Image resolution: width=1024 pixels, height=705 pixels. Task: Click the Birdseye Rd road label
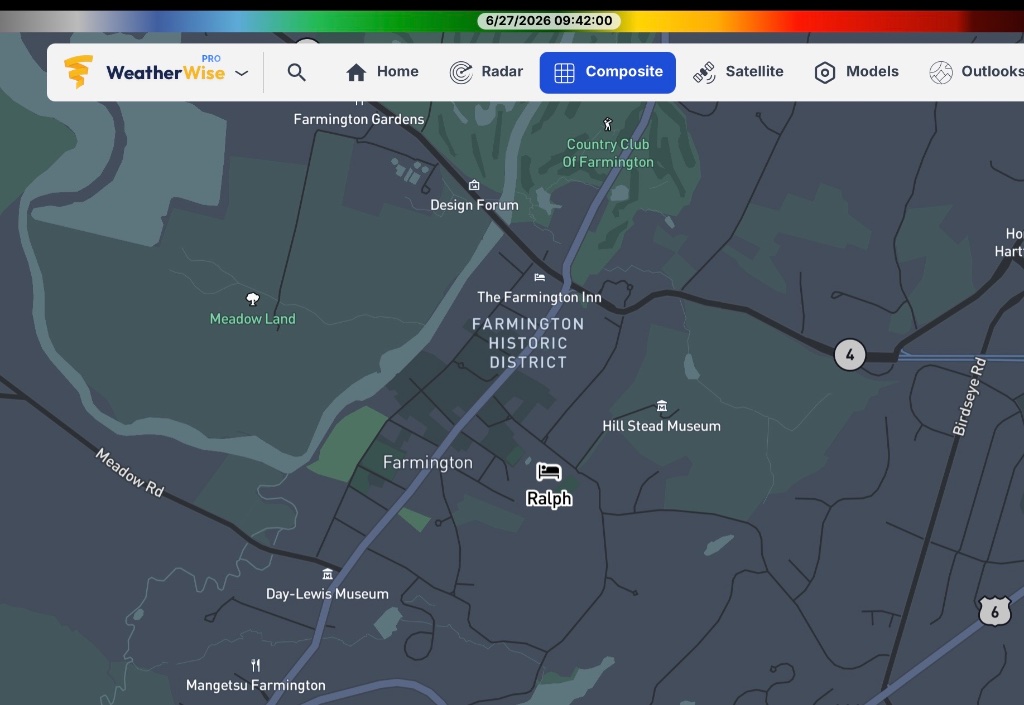coord(969,396)
